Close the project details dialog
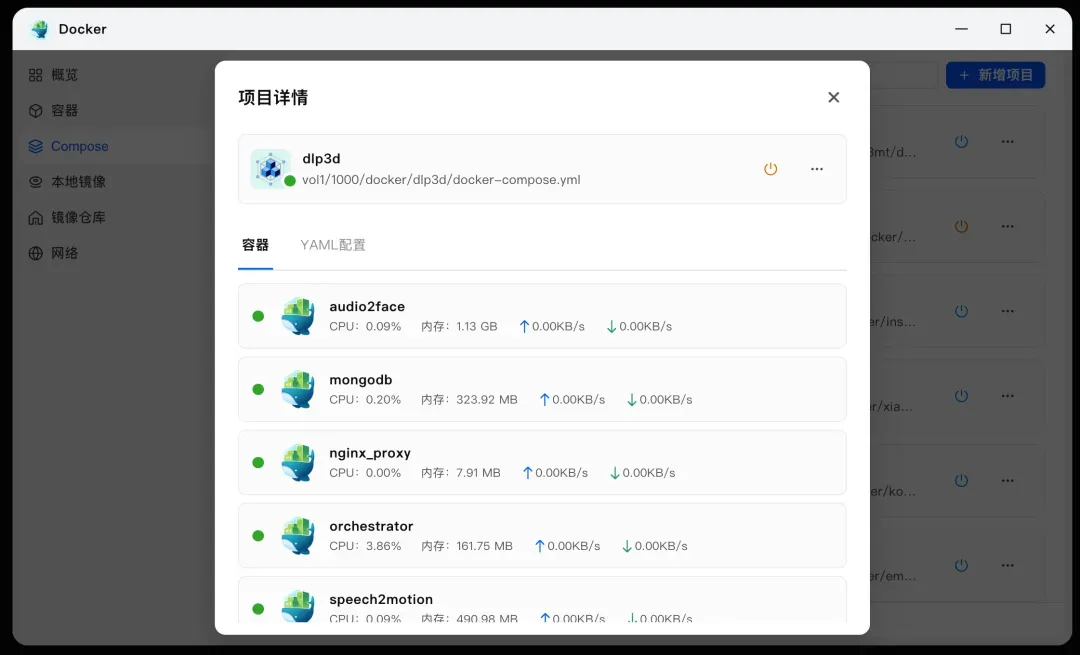1080x655 pixels. pyautogui.click(x=833, y=97)
